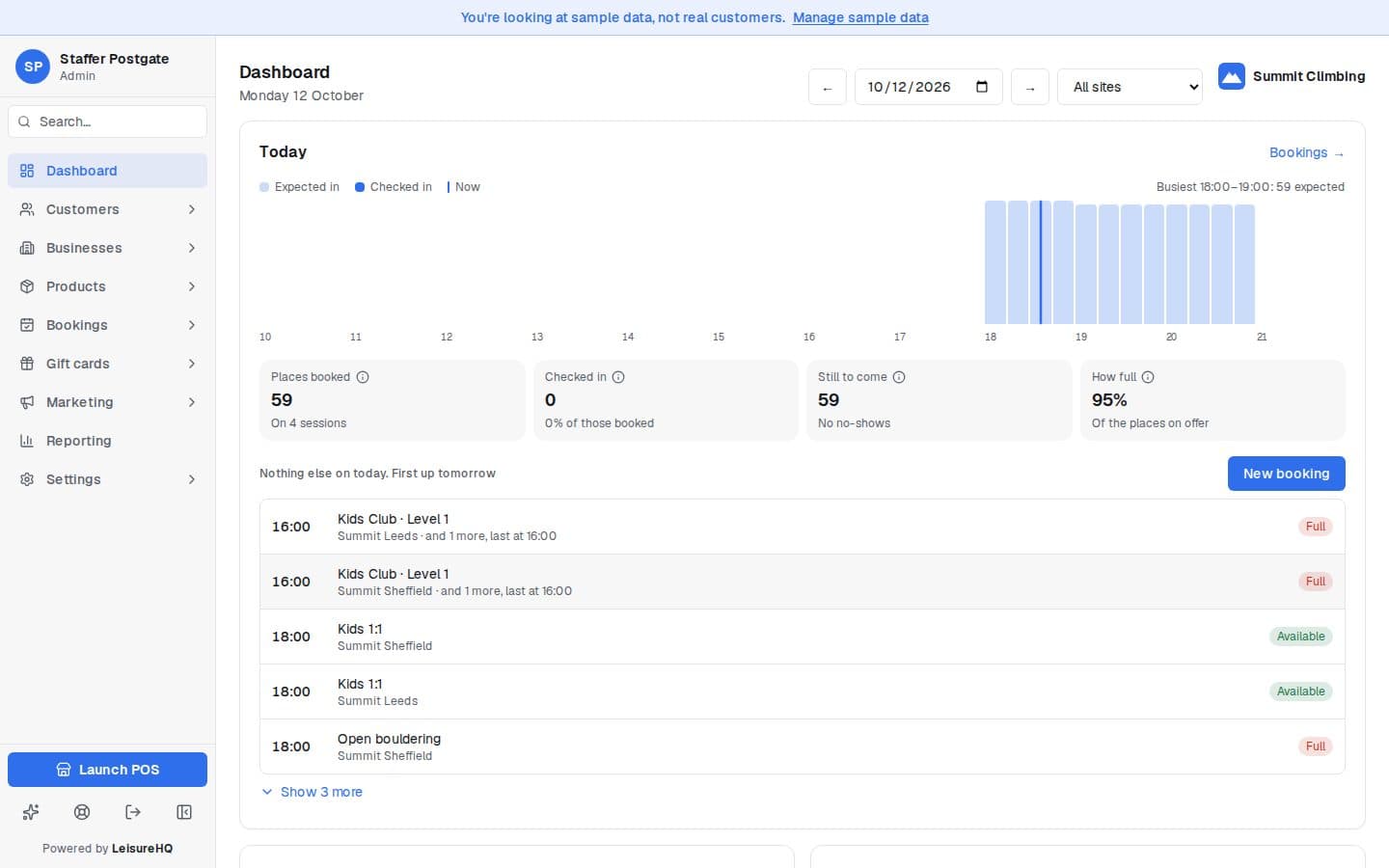Click the info icon beside Places booked
1389x868 pixels.
pyautogui.click(x=363, y=377)
